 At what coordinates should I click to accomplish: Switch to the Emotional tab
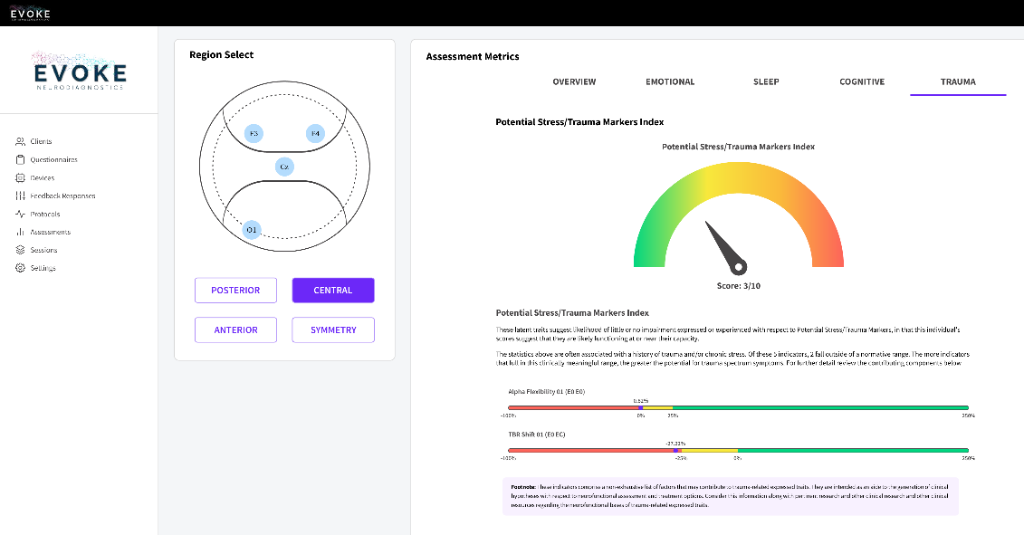click(x=670, y=82)
